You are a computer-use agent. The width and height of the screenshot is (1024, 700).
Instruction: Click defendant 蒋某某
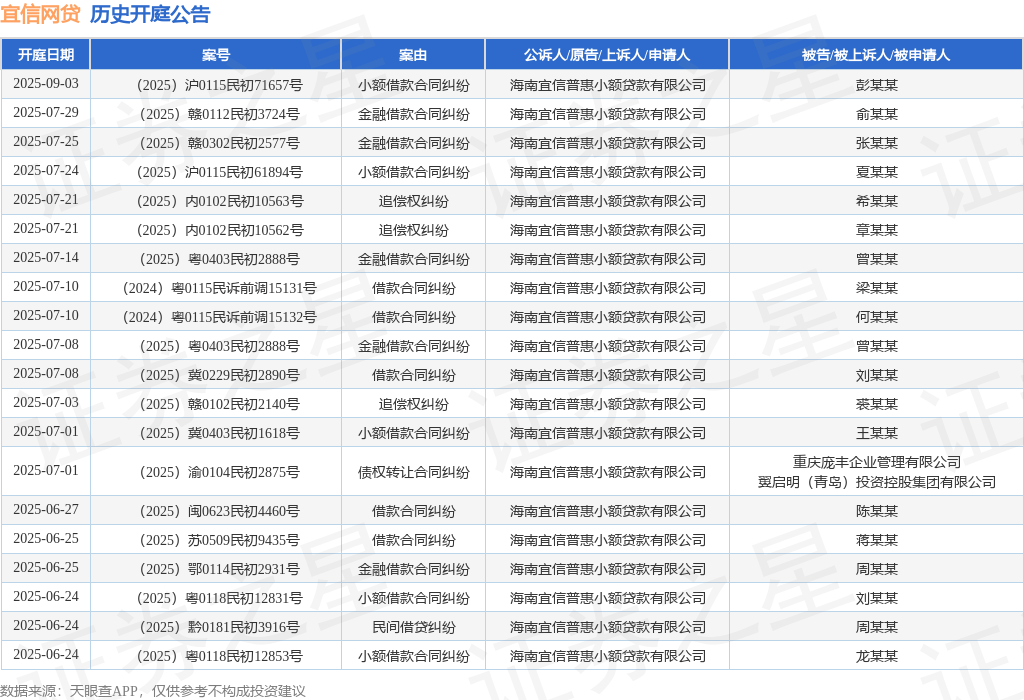point(876,540)
